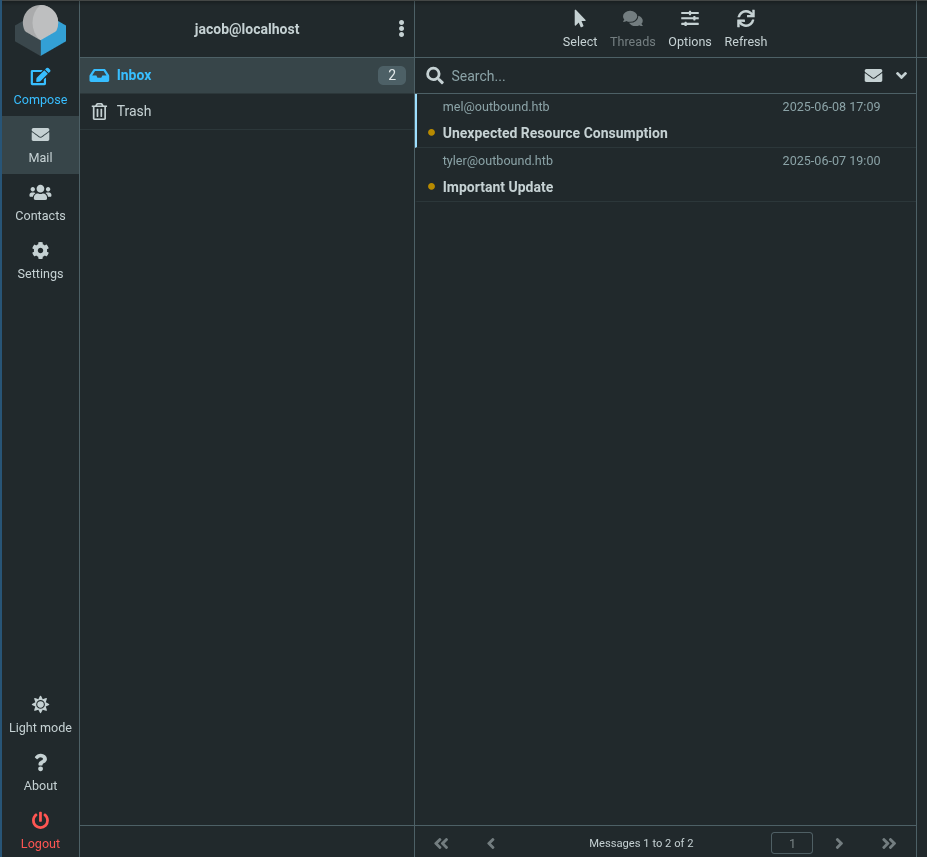Click the Select cursor tool in toolbar
Viewport: 927px width, 857px height.
579,19
